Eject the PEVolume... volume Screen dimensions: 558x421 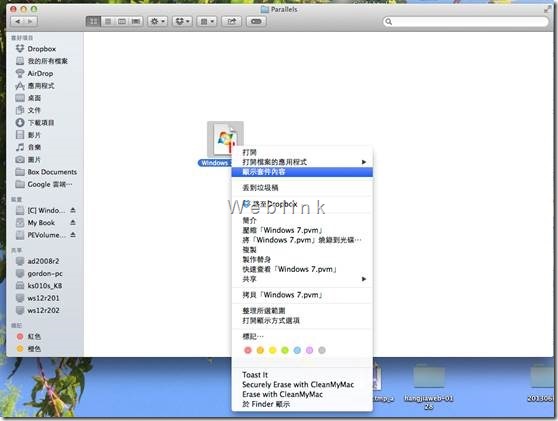coord(73,235)
